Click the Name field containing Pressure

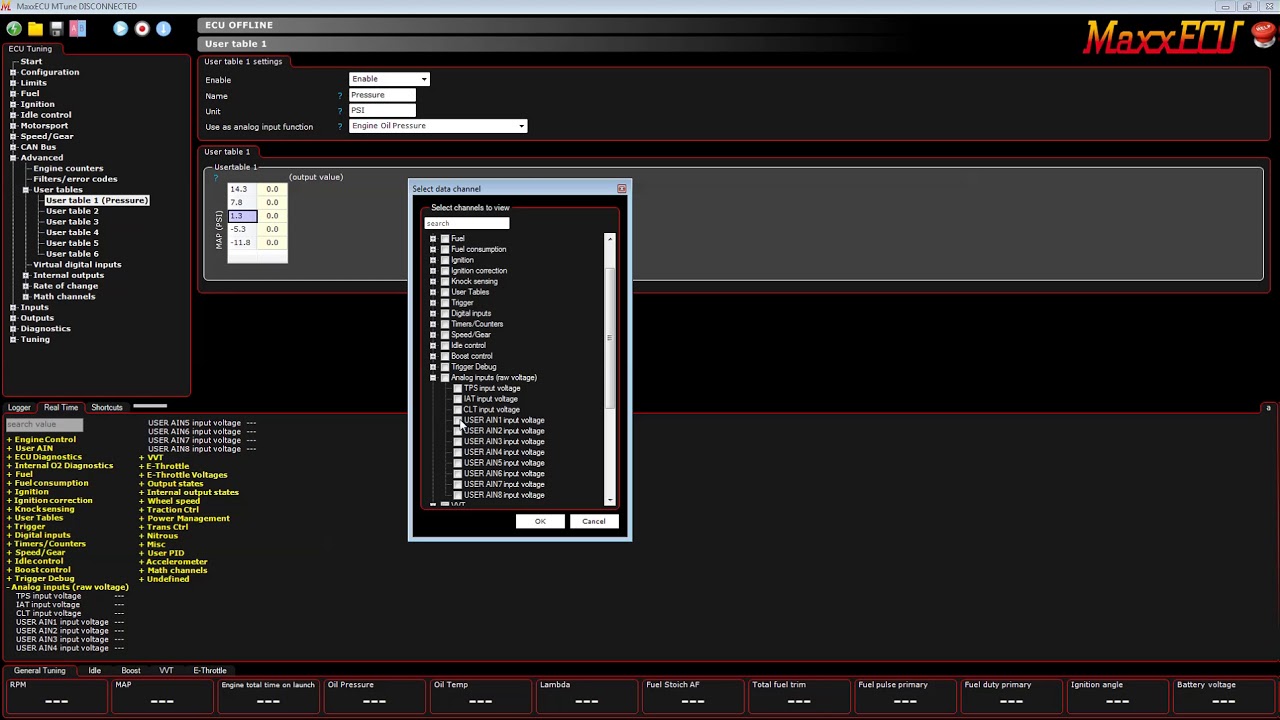(382, 95)
